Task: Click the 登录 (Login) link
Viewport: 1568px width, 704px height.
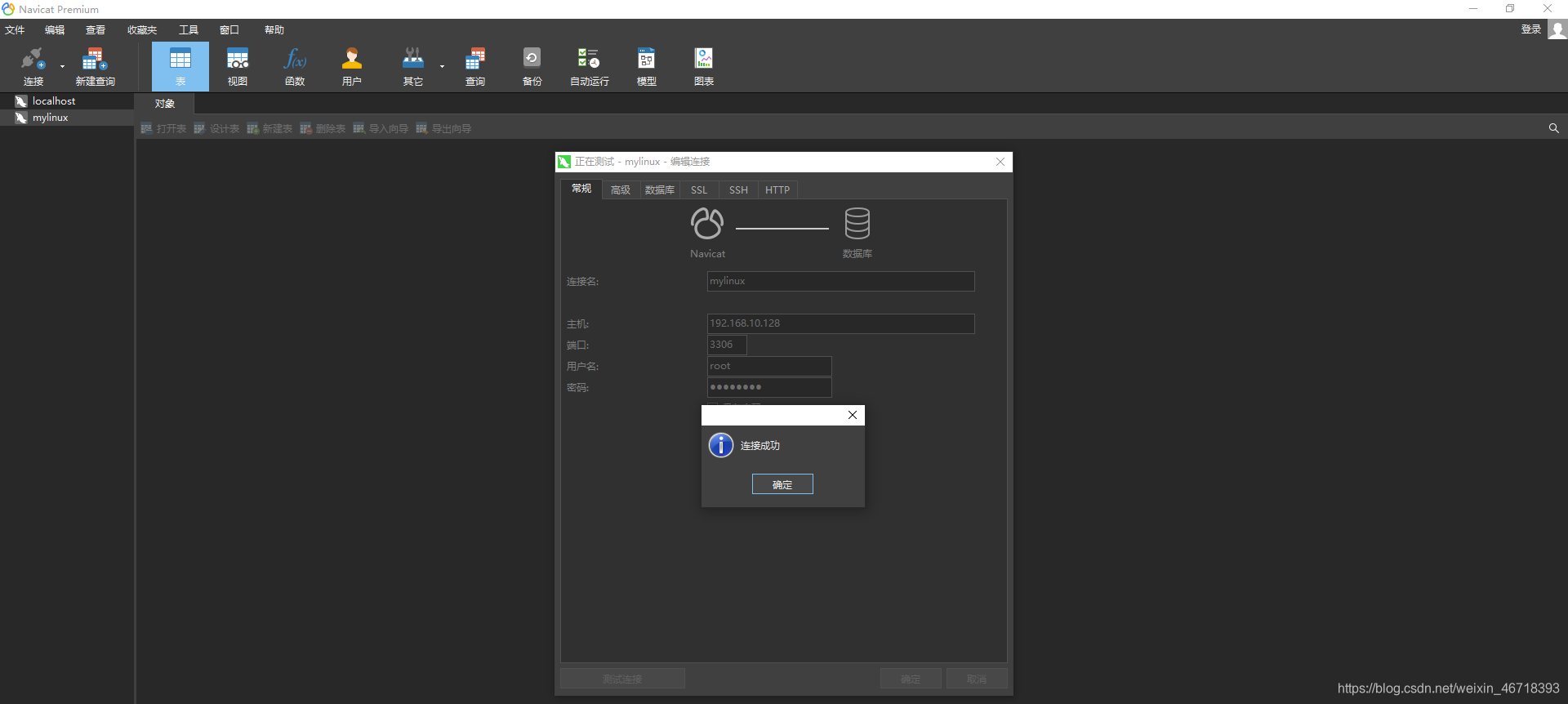Action: point(1531,29)
